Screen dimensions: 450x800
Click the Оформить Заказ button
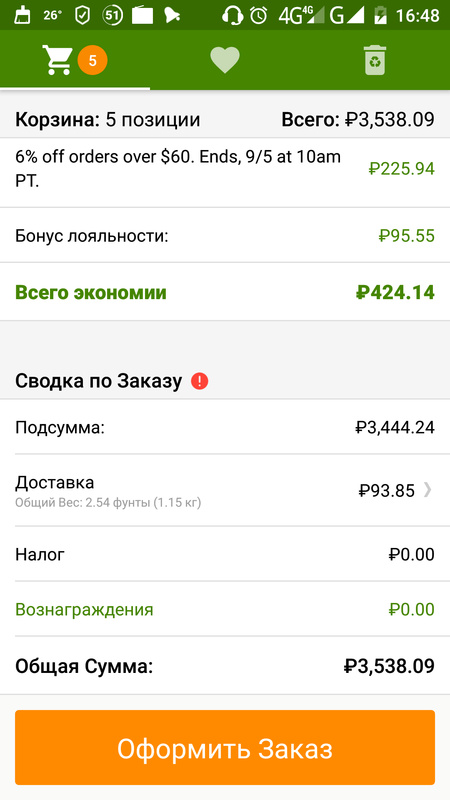[x=225, y=747]
